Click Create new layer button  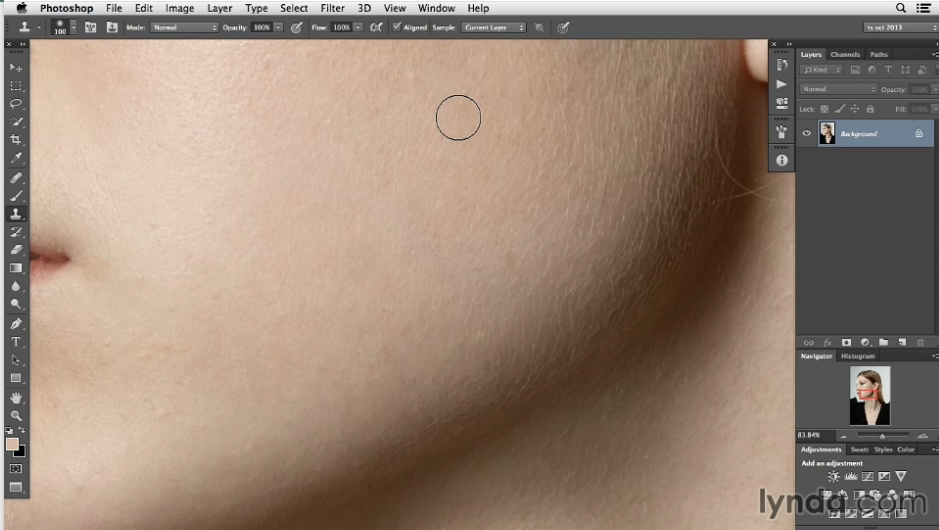(x=902, y=343)
